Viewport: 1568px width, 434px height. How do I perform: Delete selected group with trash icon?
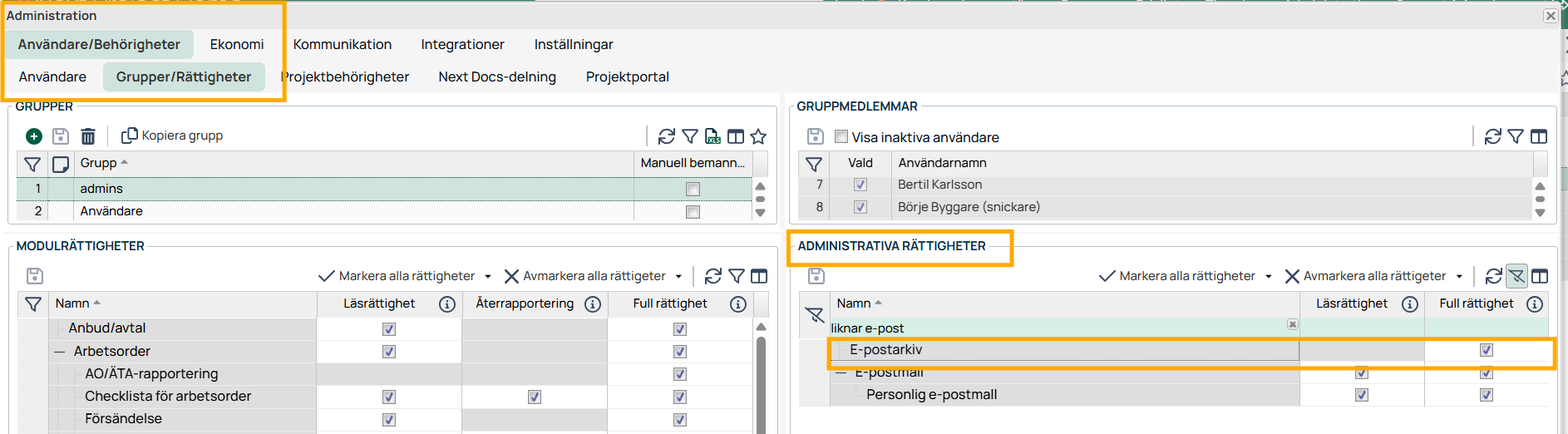point(88,136)
